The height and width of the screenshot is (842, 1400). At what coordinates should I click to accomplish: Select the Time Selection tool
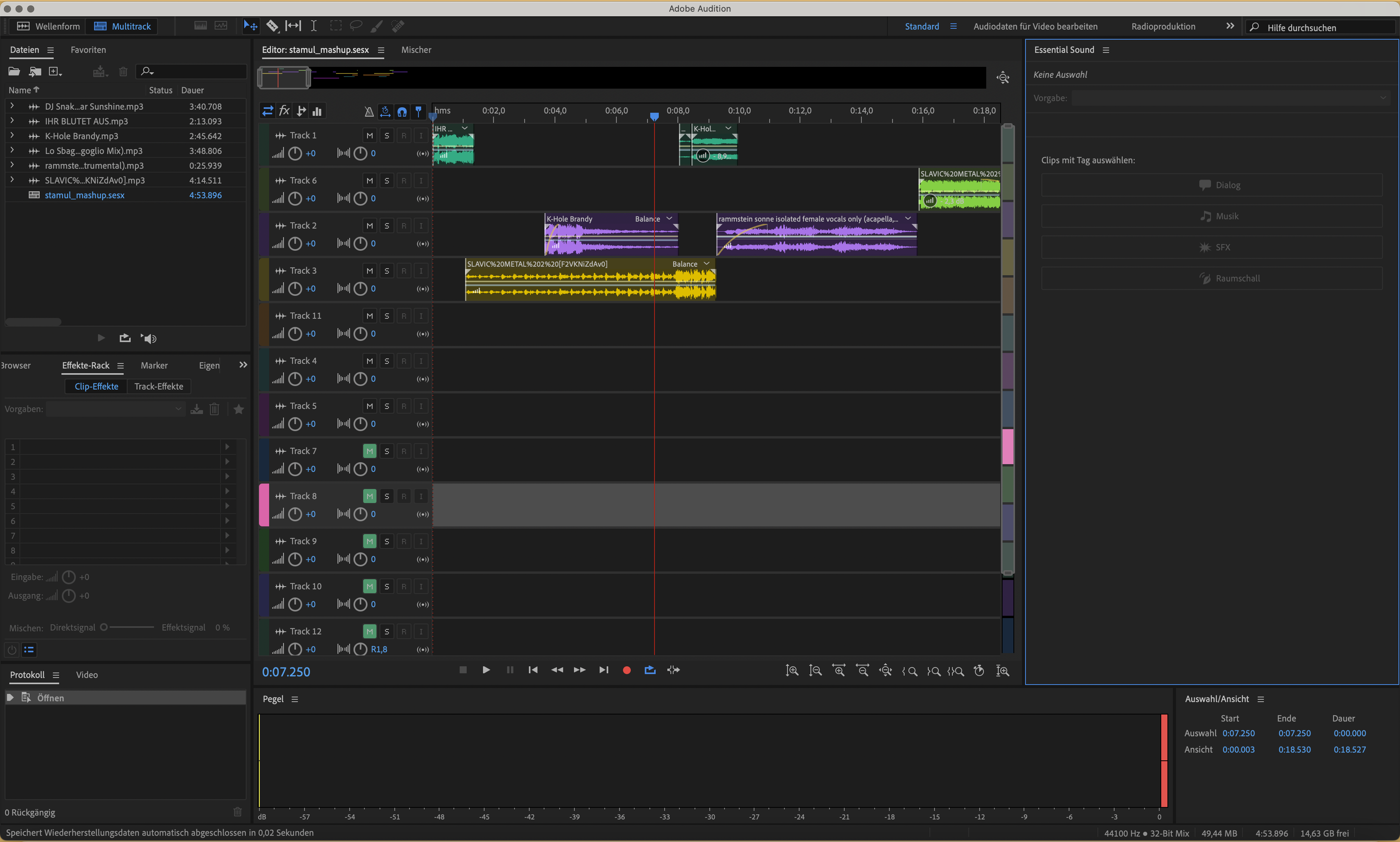tap(313, 26)
